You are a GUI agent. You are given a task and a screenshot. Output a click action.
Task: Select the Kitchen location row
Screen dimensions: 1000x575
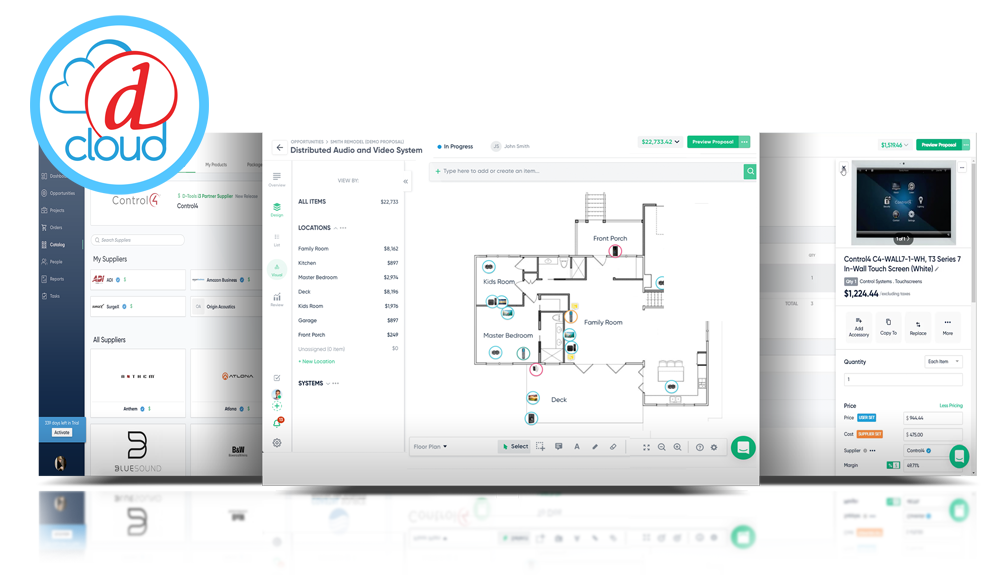pos(348,263)
